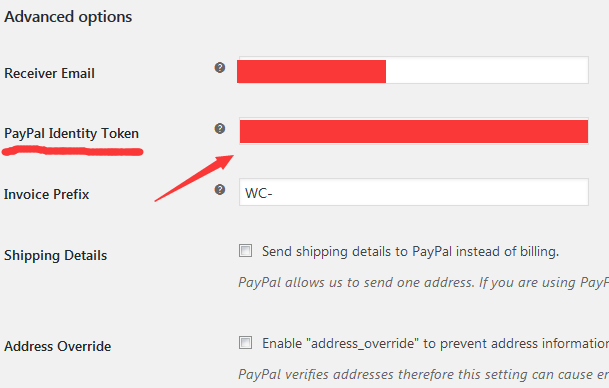Focus the PayPal Identity Token input field

(413, 131)
